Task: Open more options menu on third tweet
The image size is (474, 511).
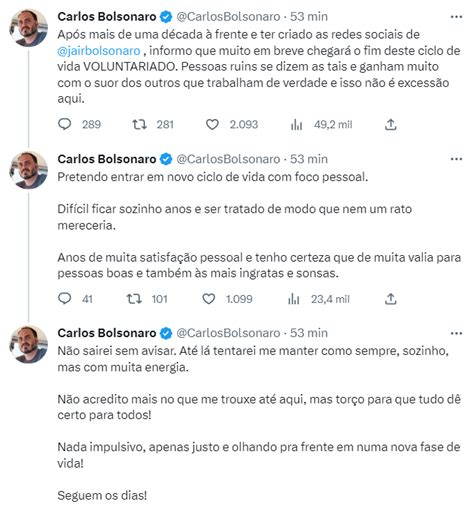Action: pyautogui.click(x=456, y=333)
